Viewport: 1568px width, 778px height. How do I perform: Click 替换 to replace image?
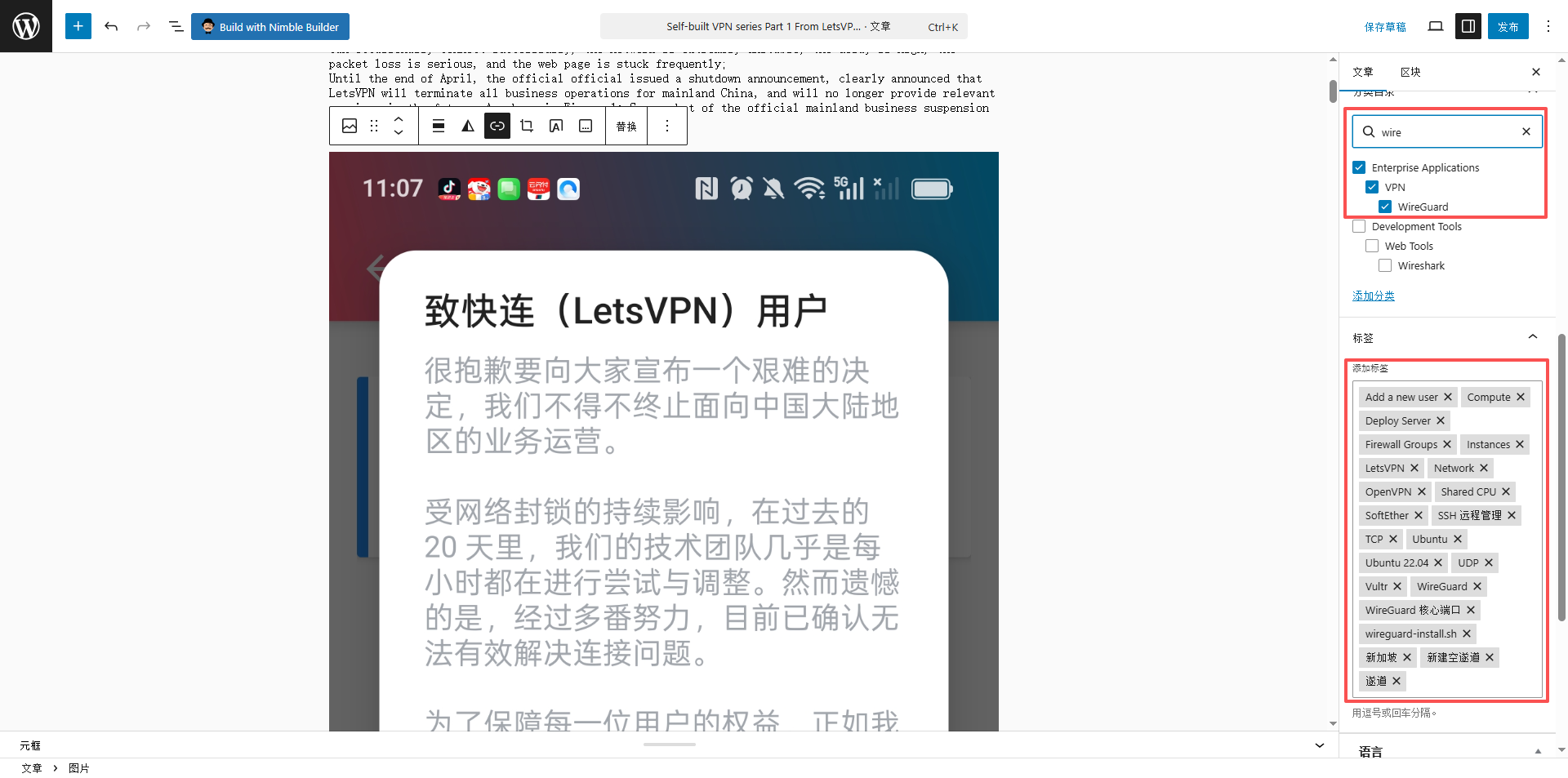626,127
